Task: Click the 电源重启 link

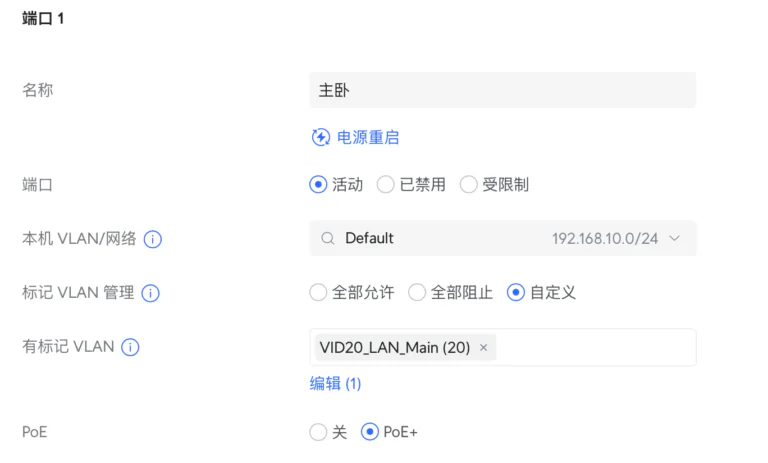Action: tap(368, 137)
